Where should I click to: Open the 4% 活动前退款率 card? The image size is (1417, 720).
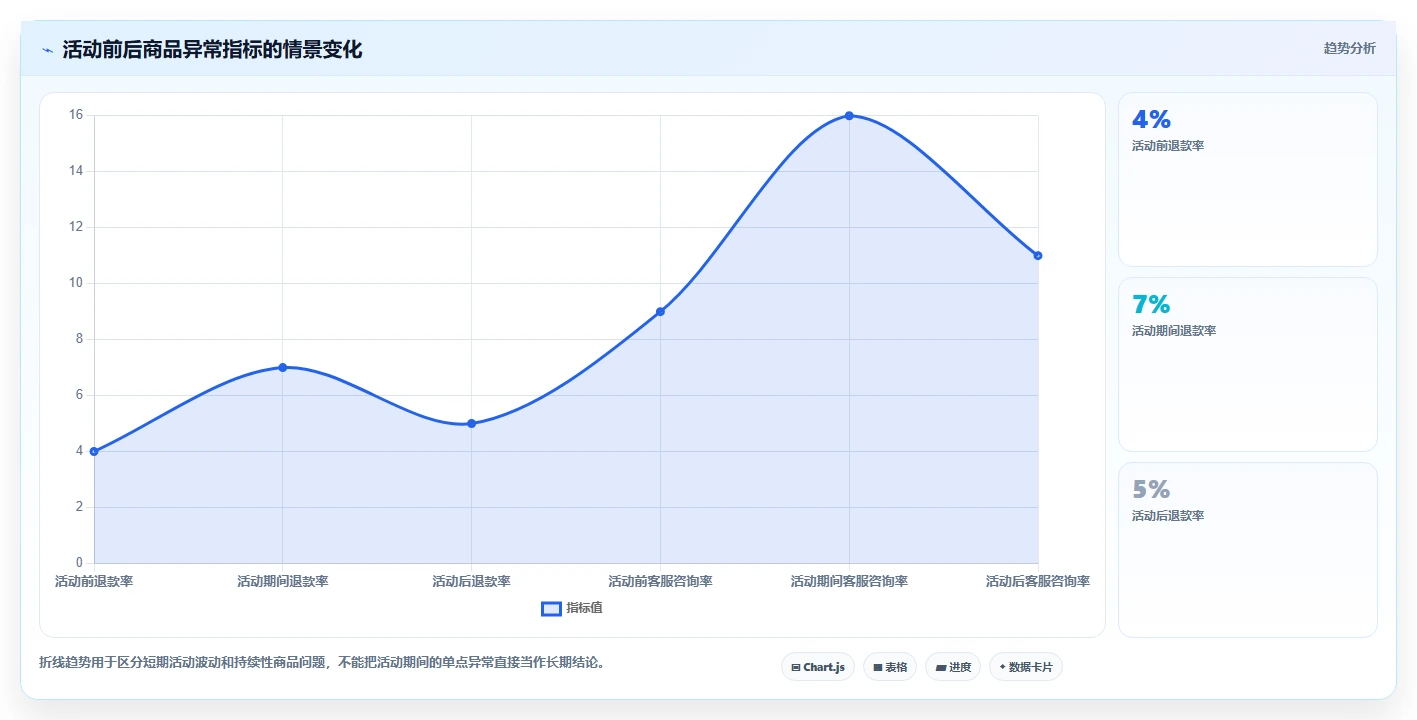pos(1247,179)
